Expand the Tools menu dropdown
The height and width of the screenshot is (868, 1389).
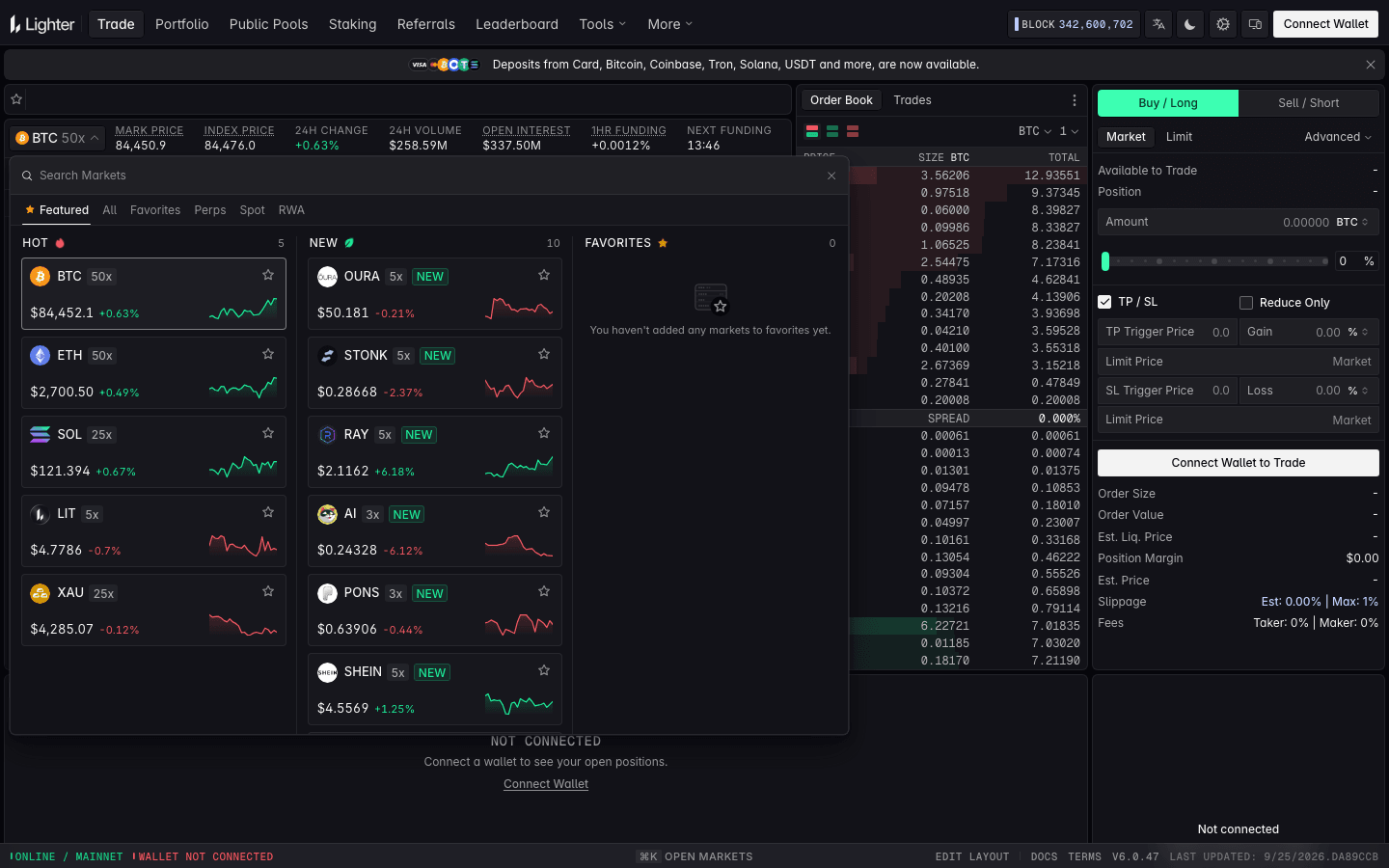pyautogui.click(x=603, y=24)
